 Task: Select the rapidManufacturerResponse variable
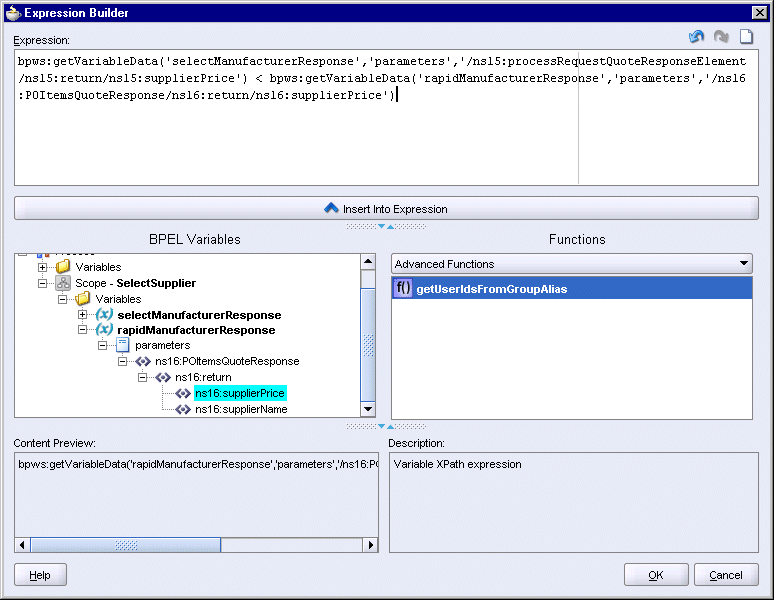tap(196, 330)
